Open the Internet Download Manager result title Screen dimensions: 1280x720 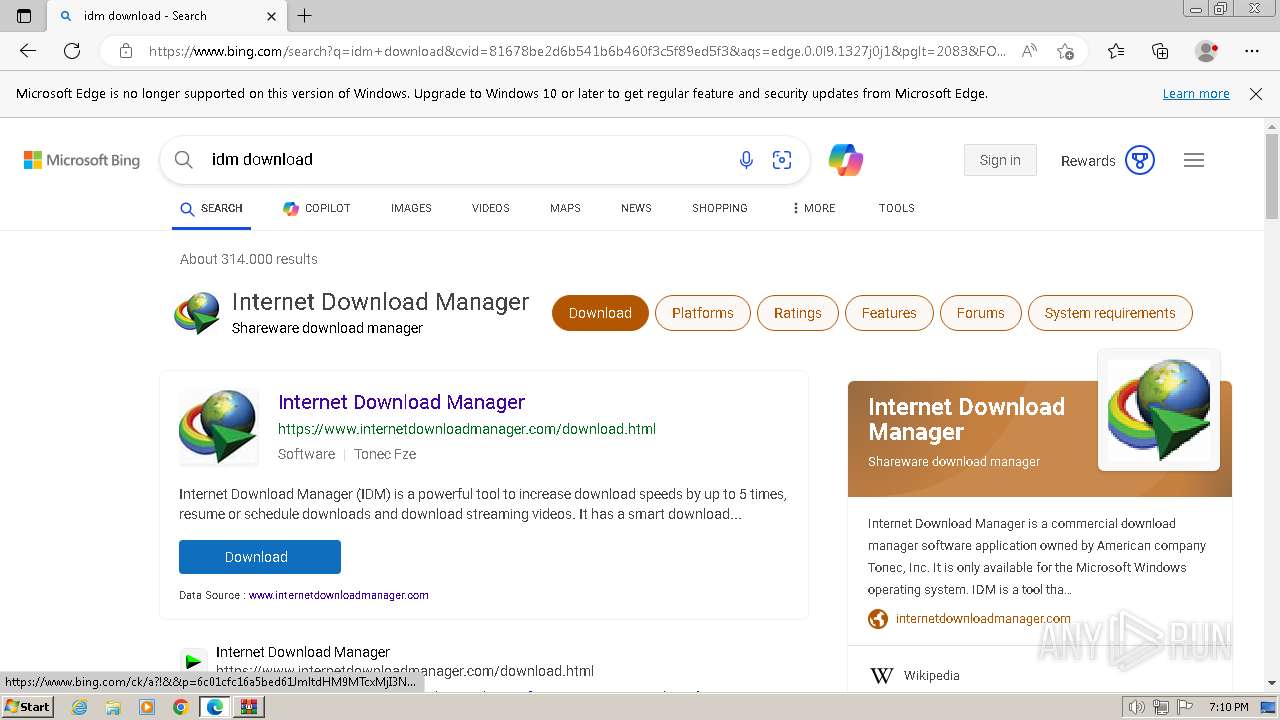[x=401, y=402]
